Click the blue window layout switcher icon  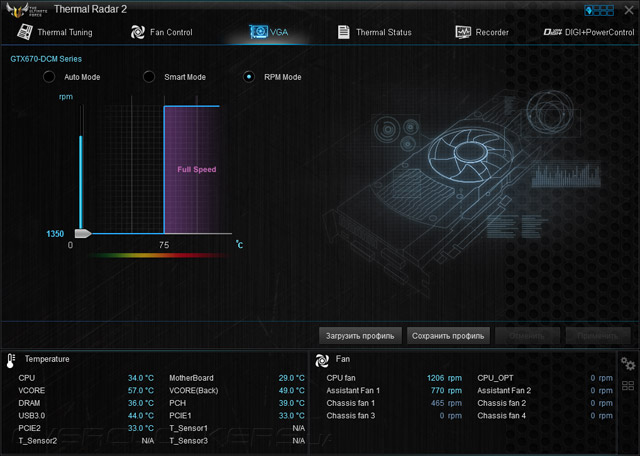[x=599, y=10]
